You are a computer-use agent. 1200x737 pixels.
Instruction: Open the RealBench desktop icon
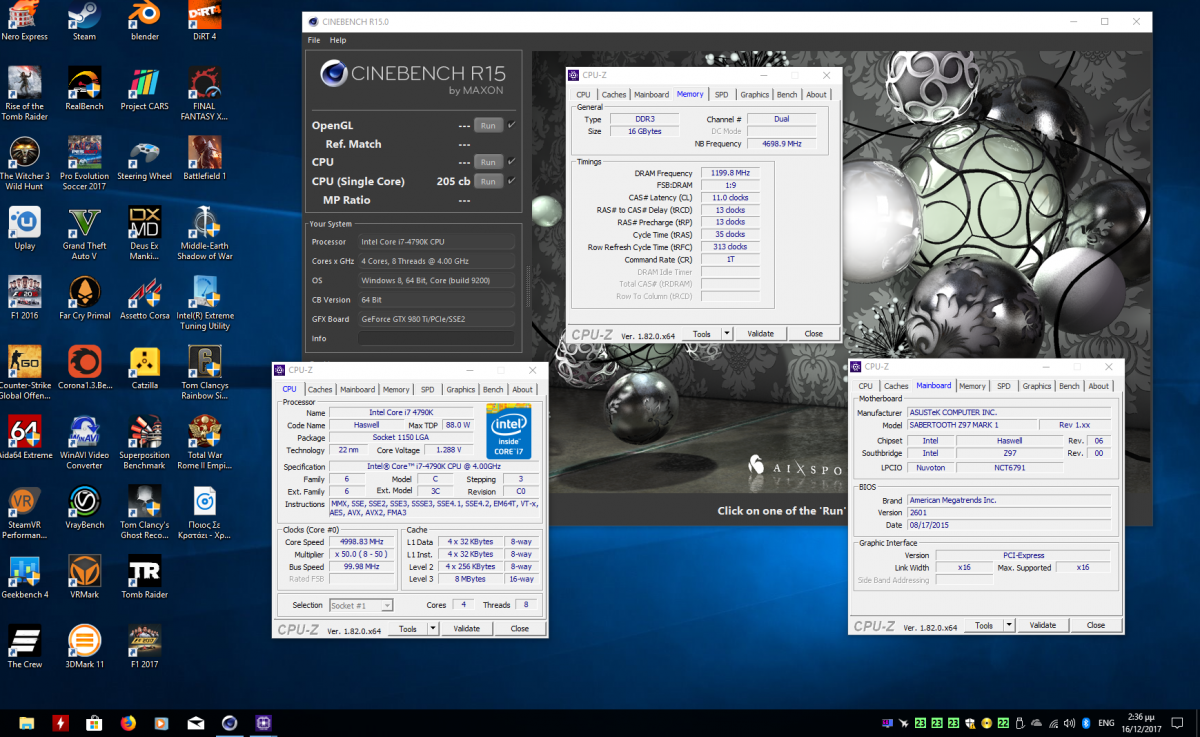pos(84,89)
